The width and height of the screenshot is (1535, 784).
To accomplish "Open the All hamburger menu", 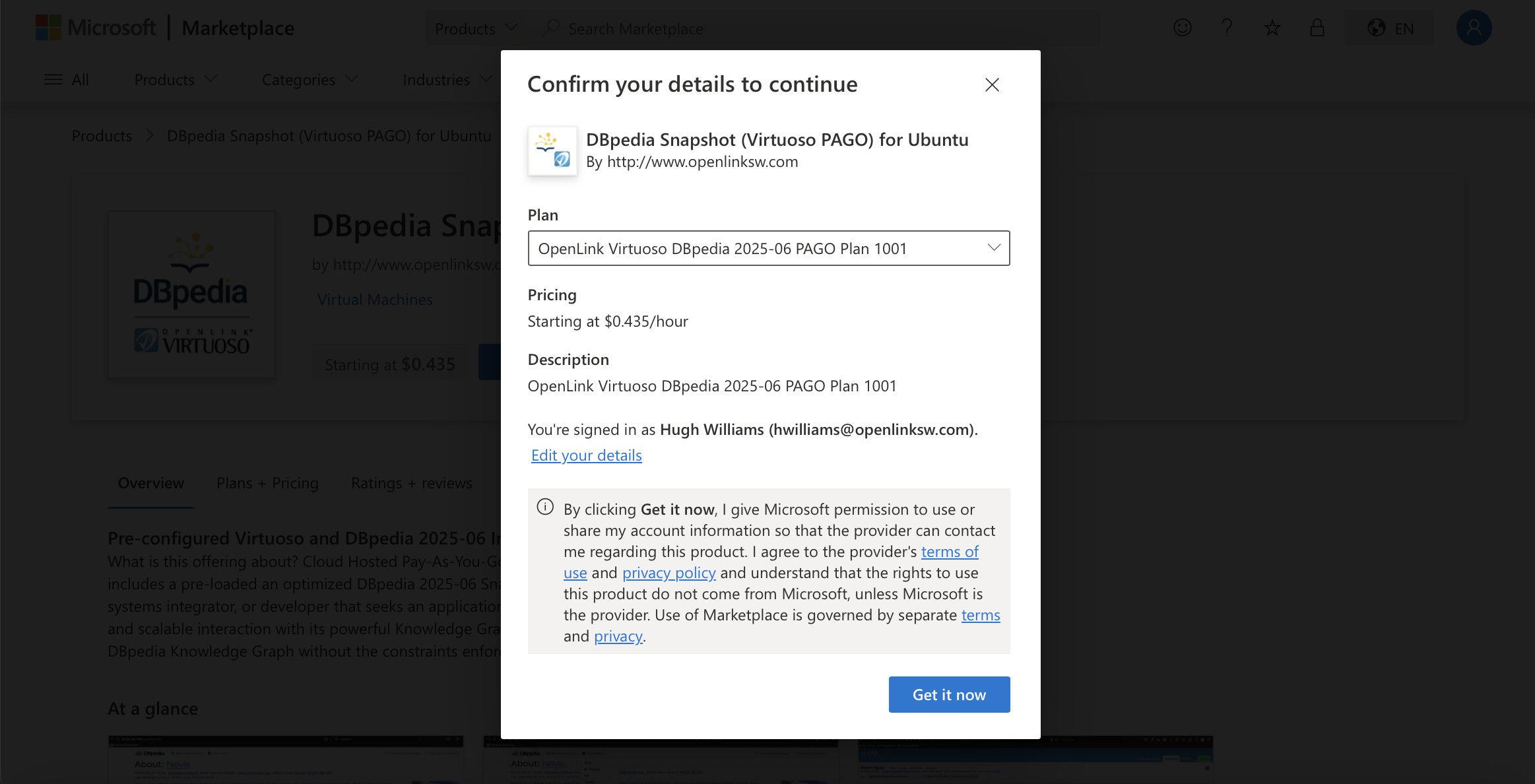I will (66, 79).
